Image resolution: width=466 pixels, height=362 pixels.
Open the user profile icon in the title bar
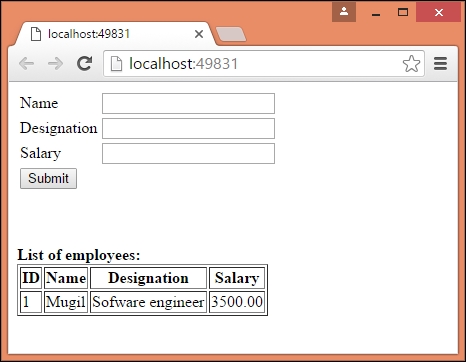click(x=344, y=12)
